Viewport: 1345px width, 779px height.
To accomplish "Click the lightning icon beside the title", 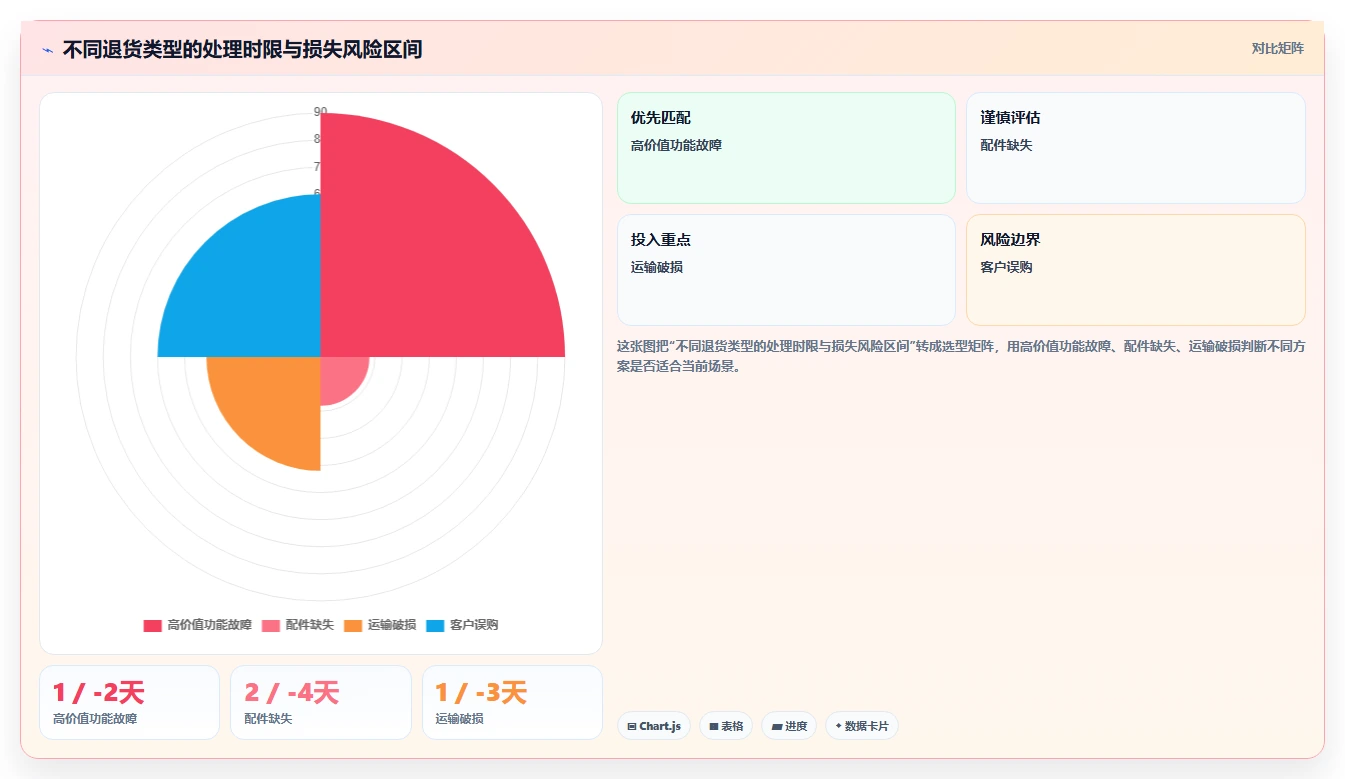I will [x=47, y=49].
